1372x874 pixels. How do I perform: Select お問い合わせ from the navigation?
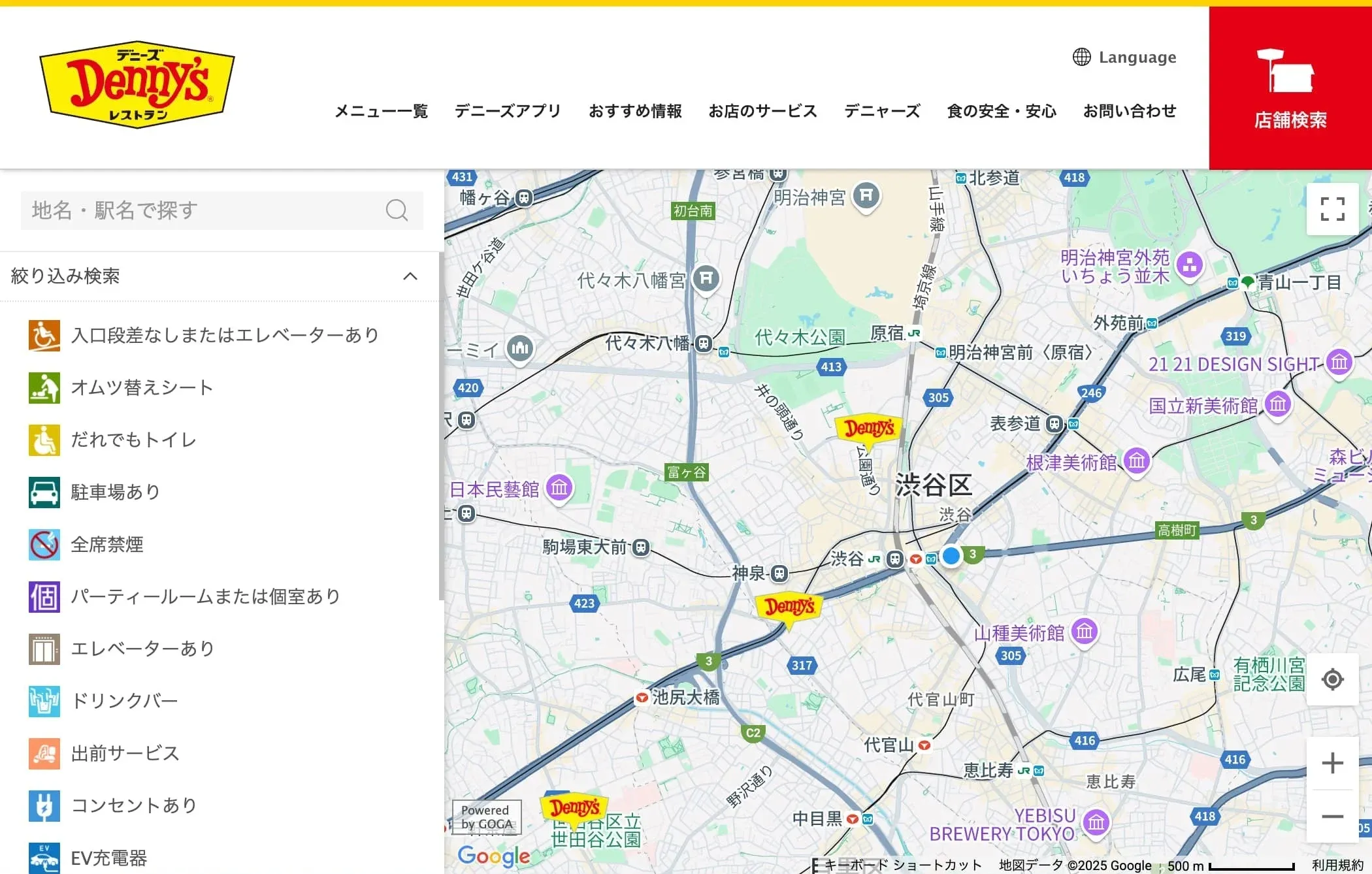pos(1130,111)
